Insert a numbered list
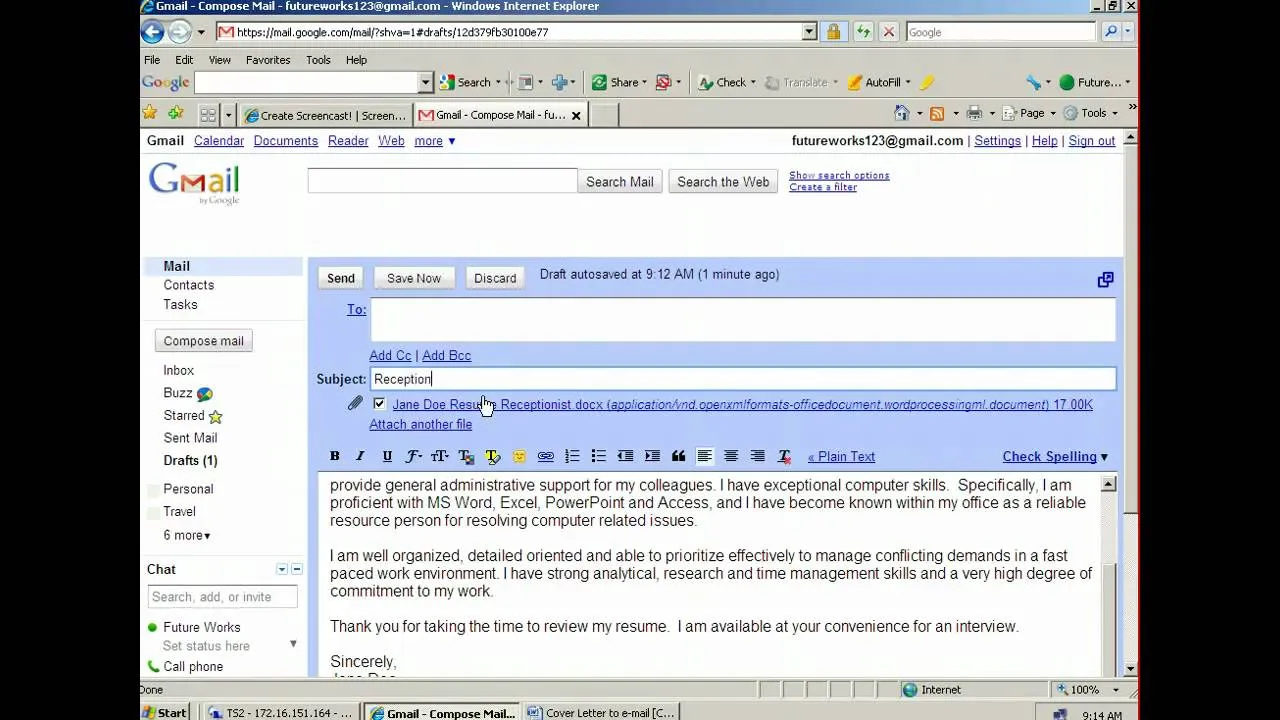Viewport: 1280px width, 720px height. [x=572, y=456]
